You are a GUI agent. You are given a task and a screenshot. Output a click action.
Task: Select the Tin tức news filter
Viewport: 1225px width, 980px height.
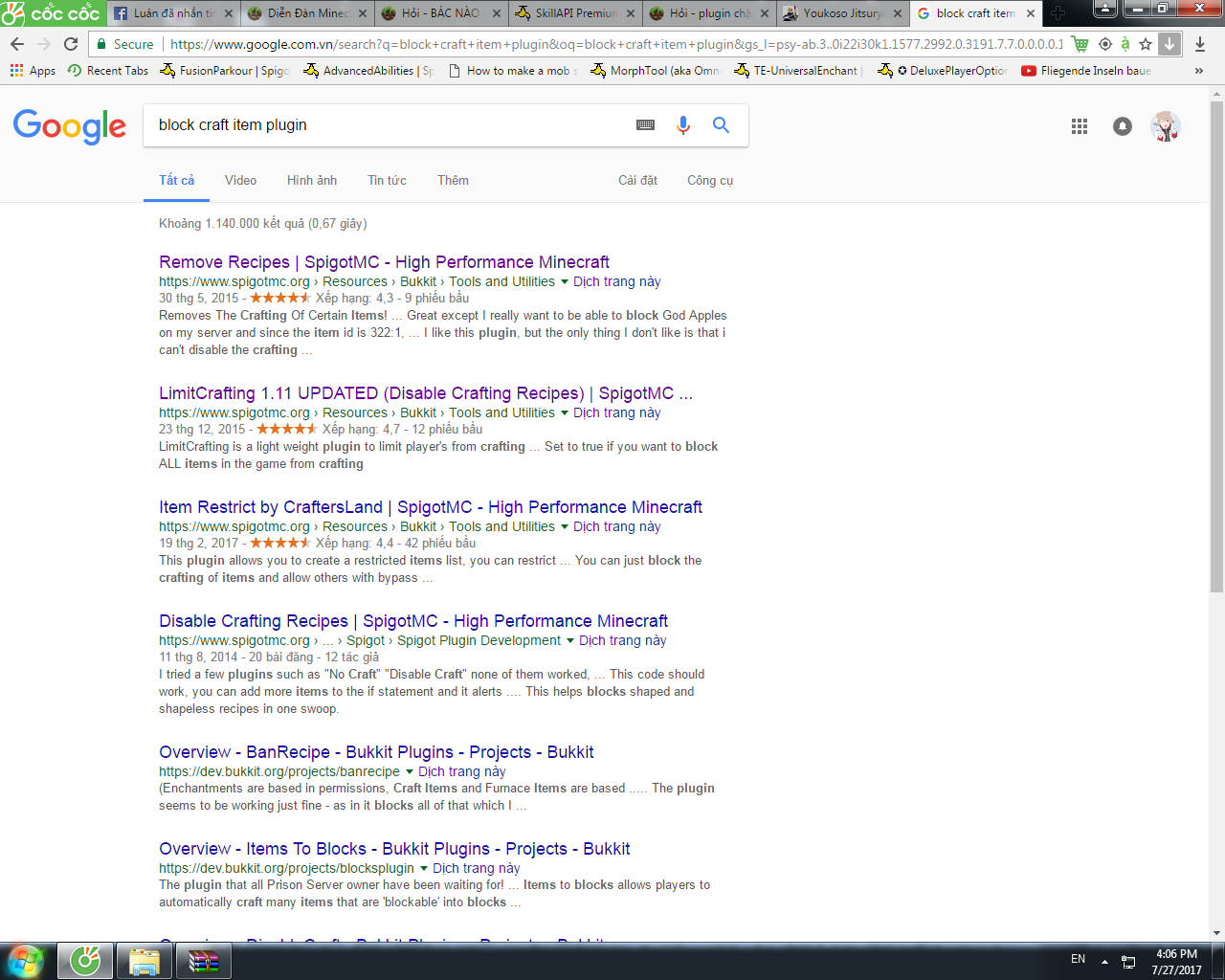[x=387, y=180]
